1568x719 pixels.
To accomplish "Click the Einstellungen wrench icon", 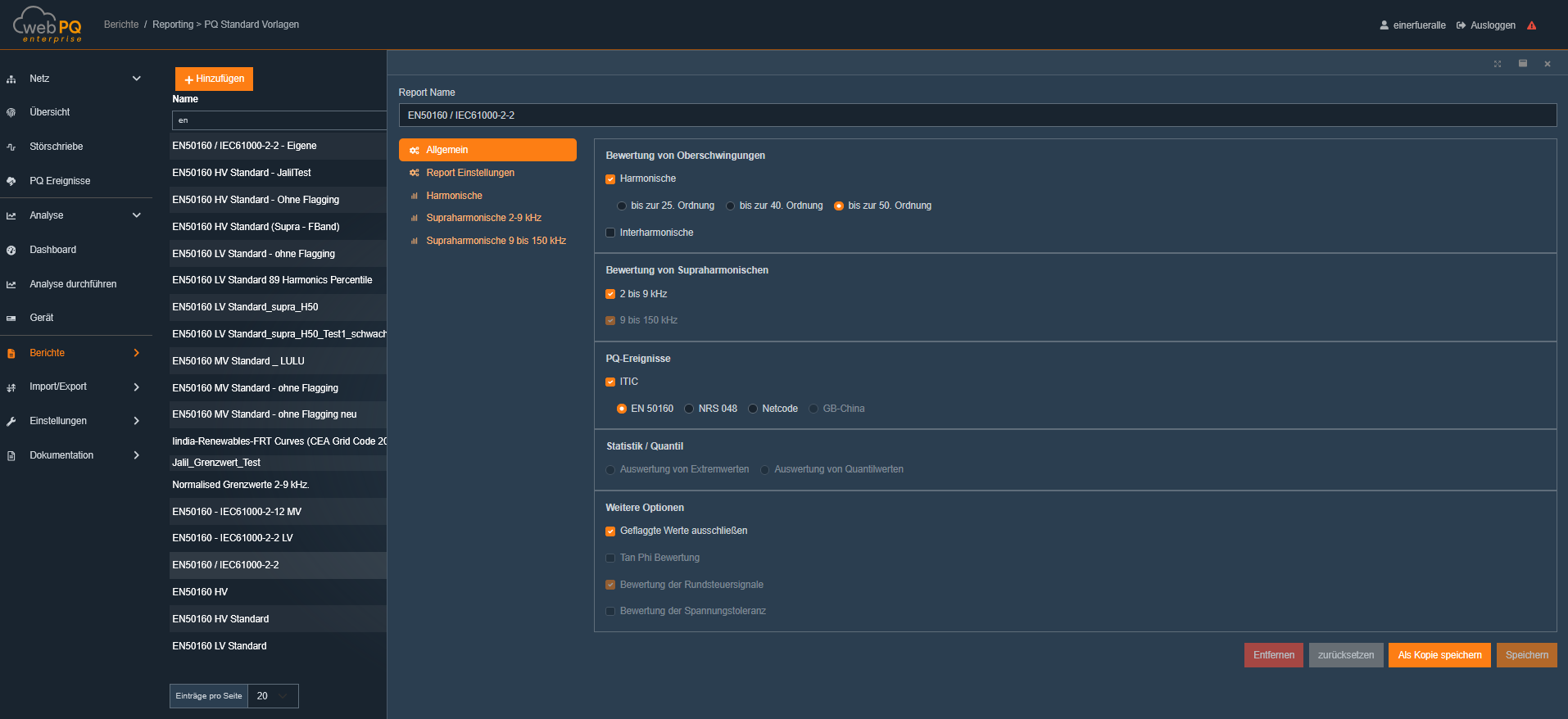I will tap(11, 422).
